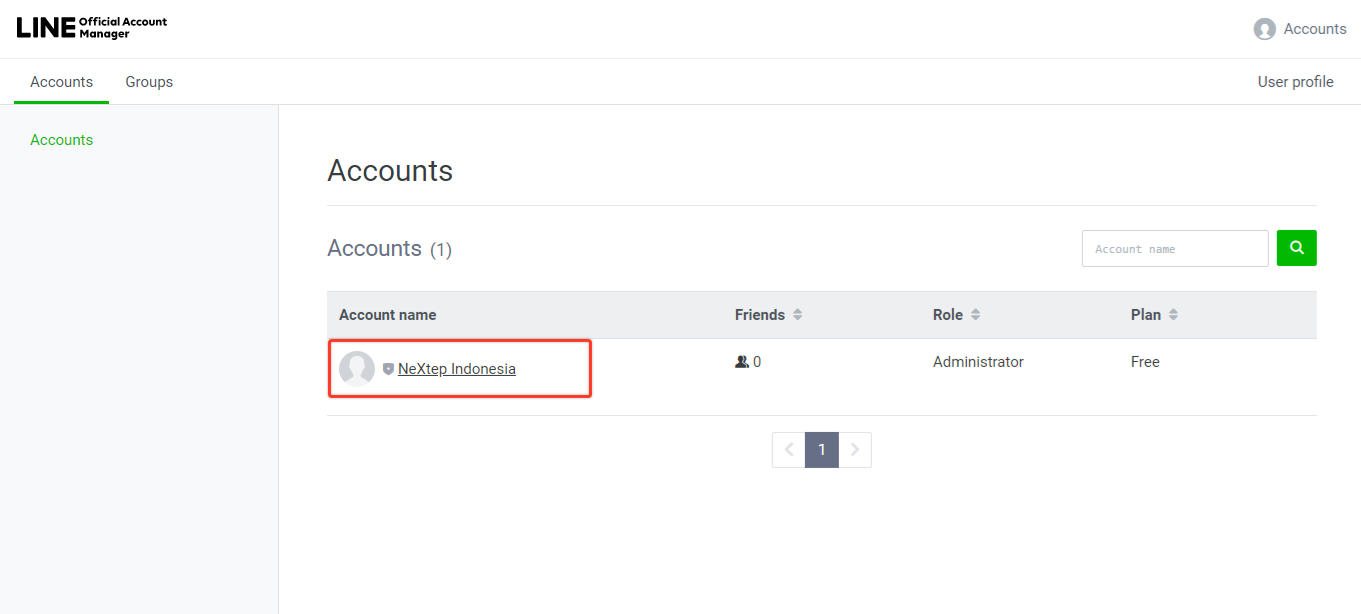
Task: Click the Free plan cell
Action: pos(1145,362)
